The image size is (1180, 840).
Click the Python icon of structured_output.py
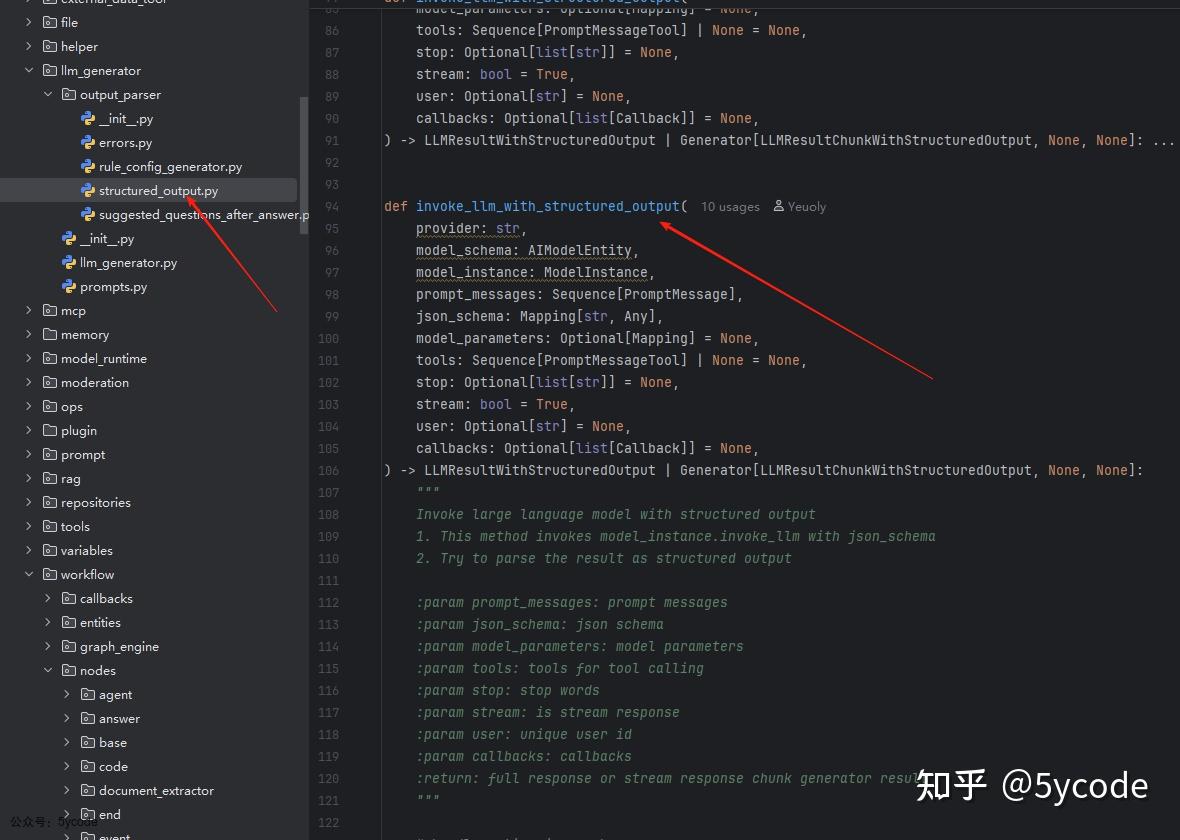[x=88, y=190]
